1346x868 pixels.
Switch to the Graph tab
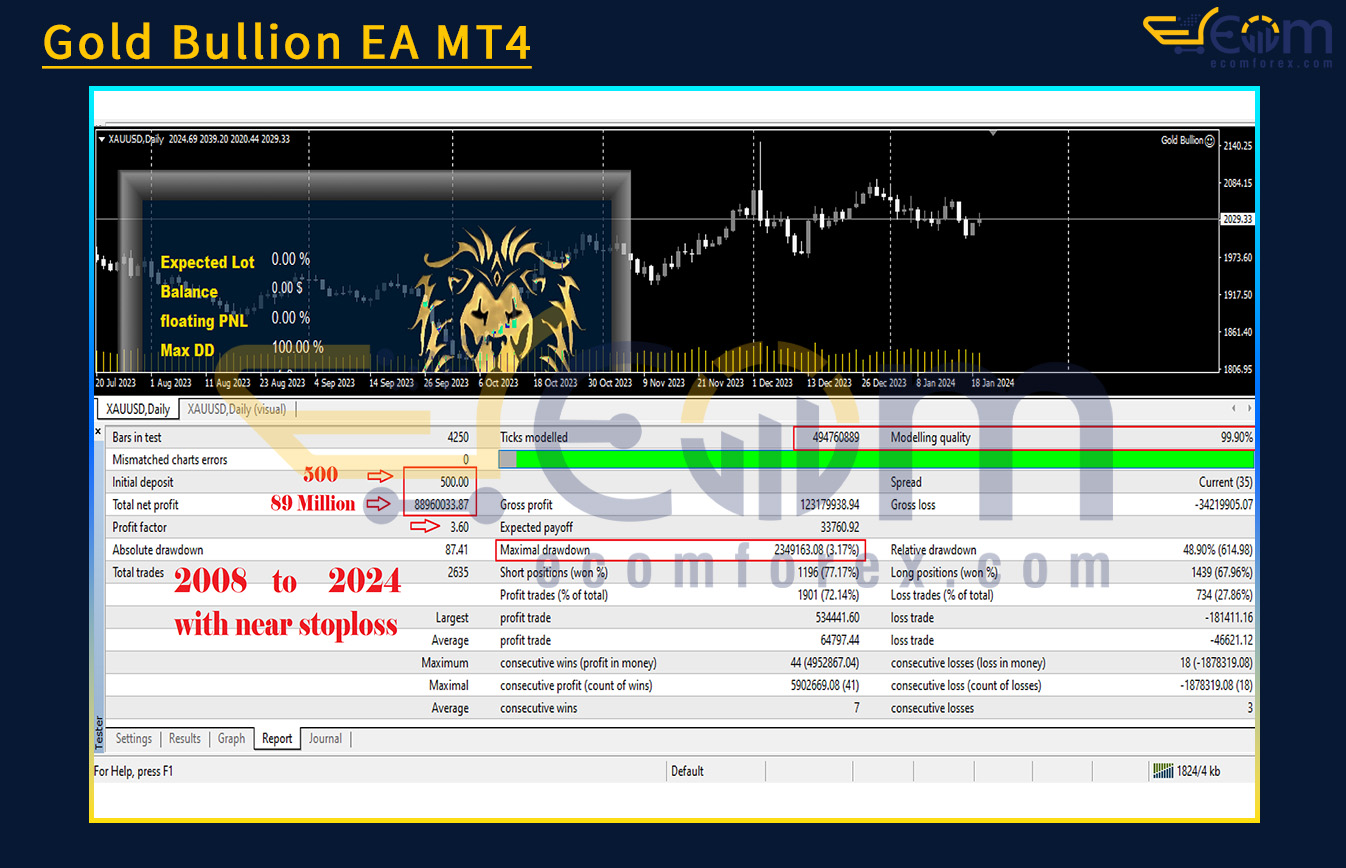pos(231,739)
